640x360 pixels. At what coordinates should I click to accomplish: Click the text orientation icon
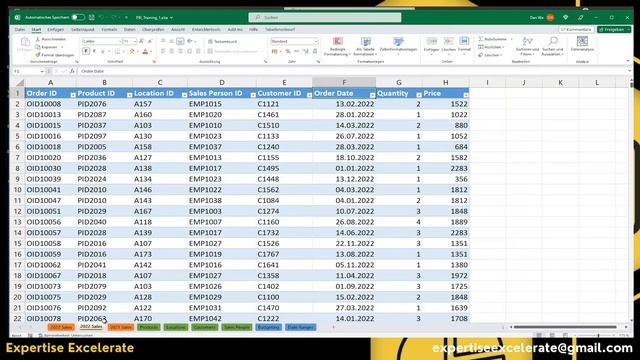(x=190, y=41)
